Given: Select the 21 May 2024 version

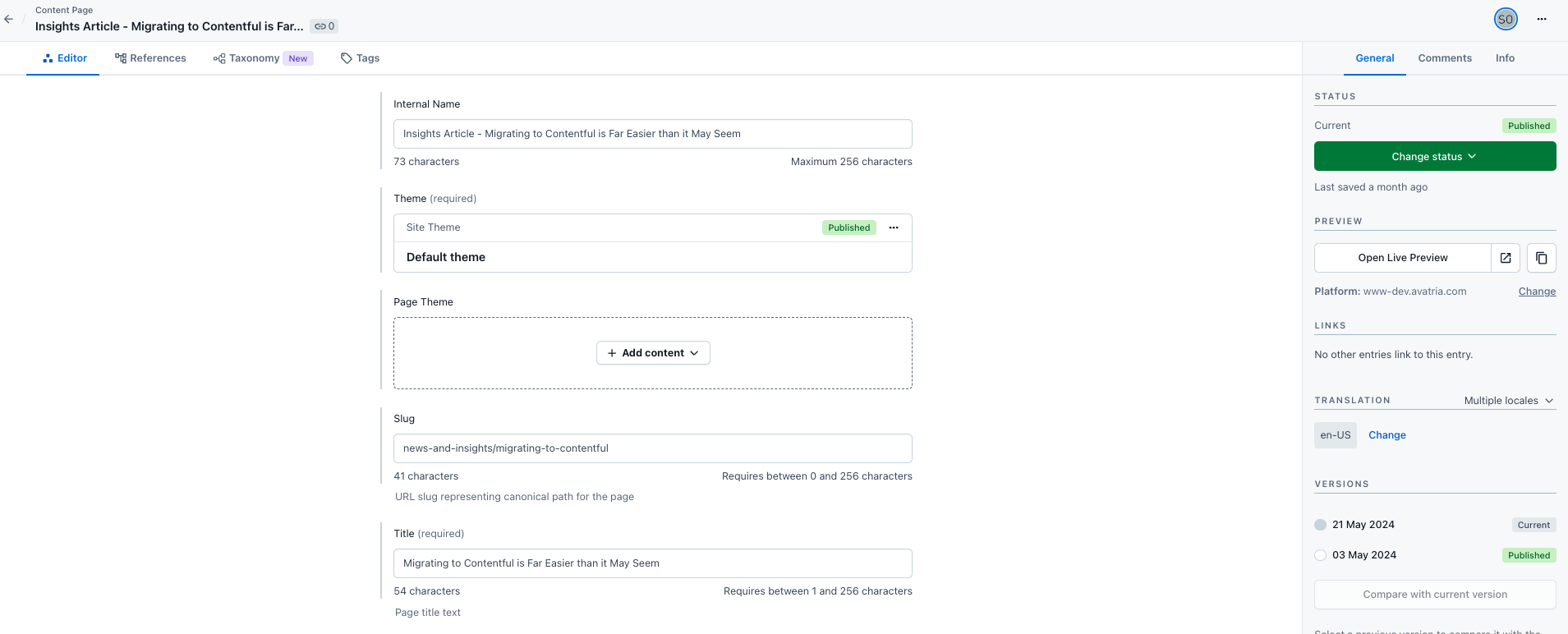Looking at the screenshot, I should 1321,525.
